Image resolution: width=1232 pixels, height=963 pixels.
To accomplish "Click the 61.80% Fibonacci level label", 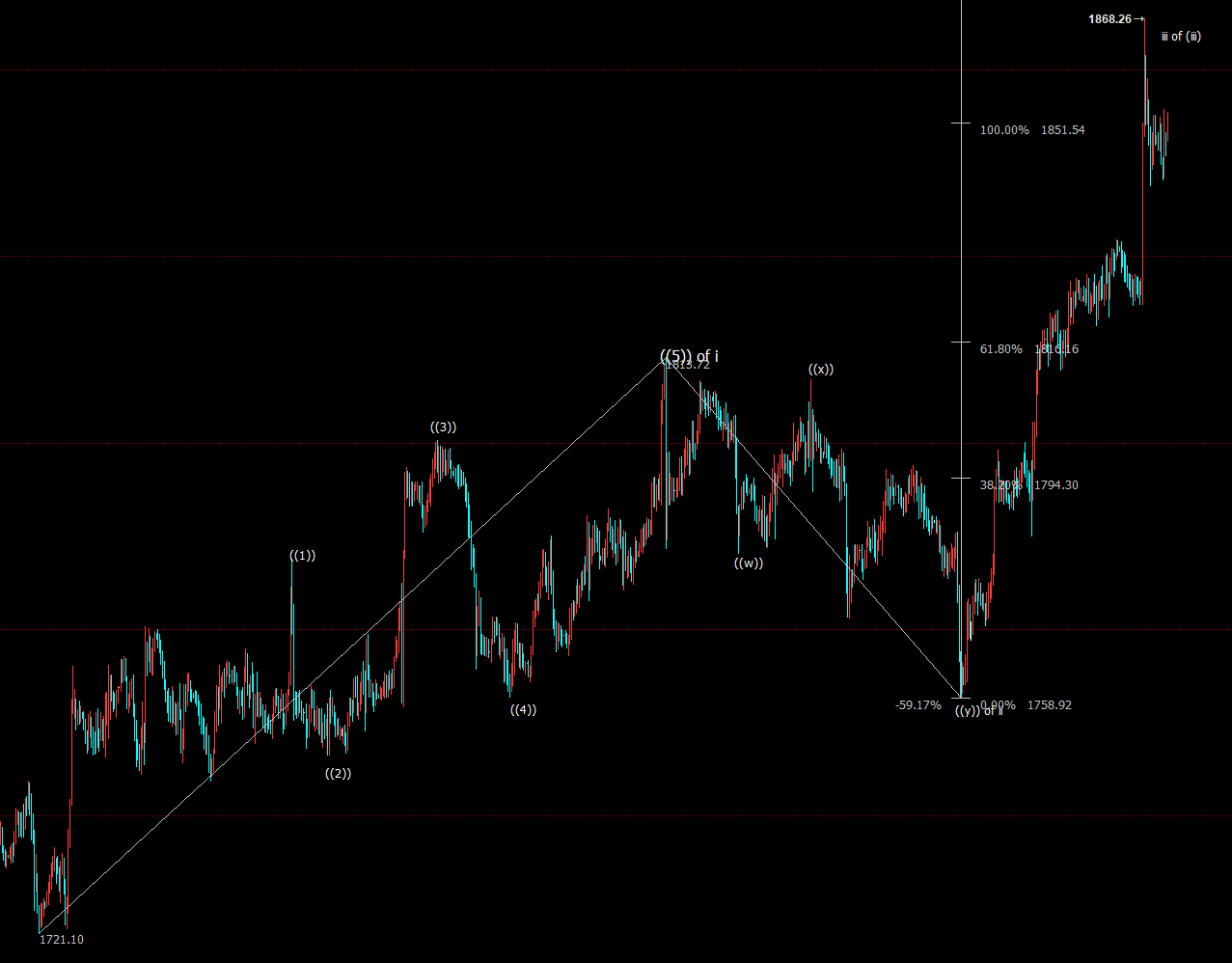I will (1000, 349).
